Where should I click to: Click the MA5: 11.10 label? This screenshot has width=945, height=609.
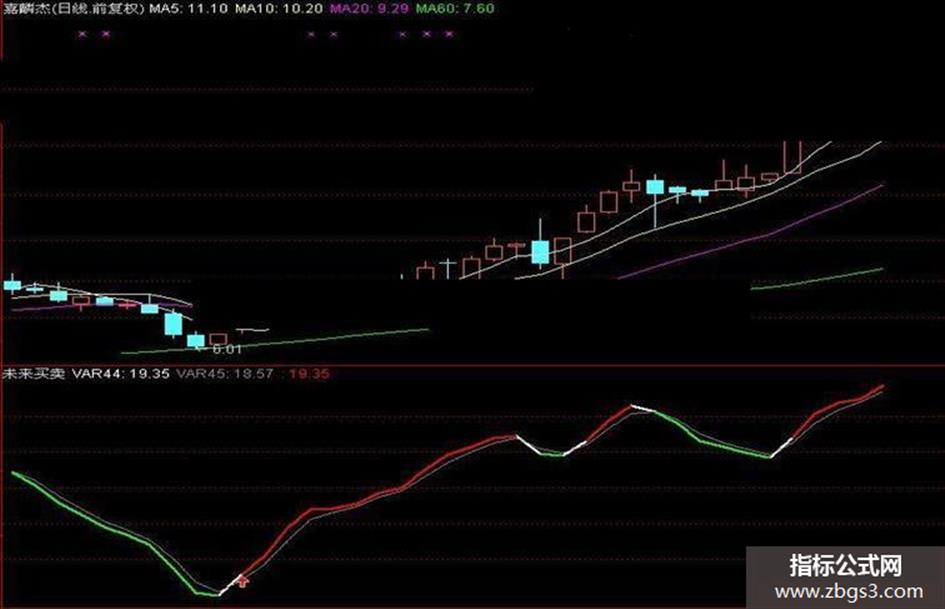coord(189,8)
